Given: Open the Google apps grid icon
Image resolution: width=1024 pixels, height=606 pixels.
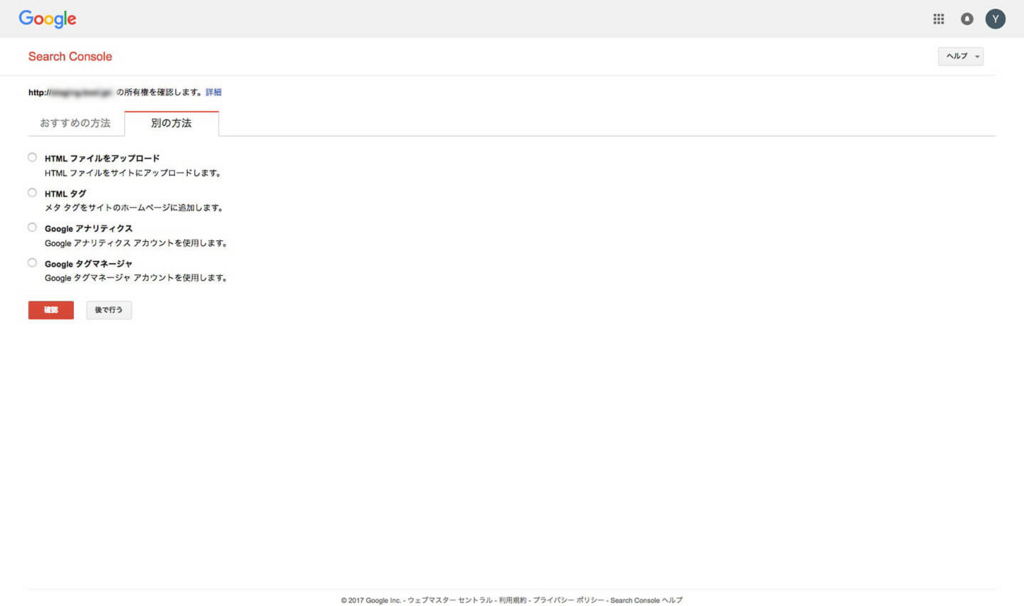Looking at the screenshot, I should click(x=938, y=19).
